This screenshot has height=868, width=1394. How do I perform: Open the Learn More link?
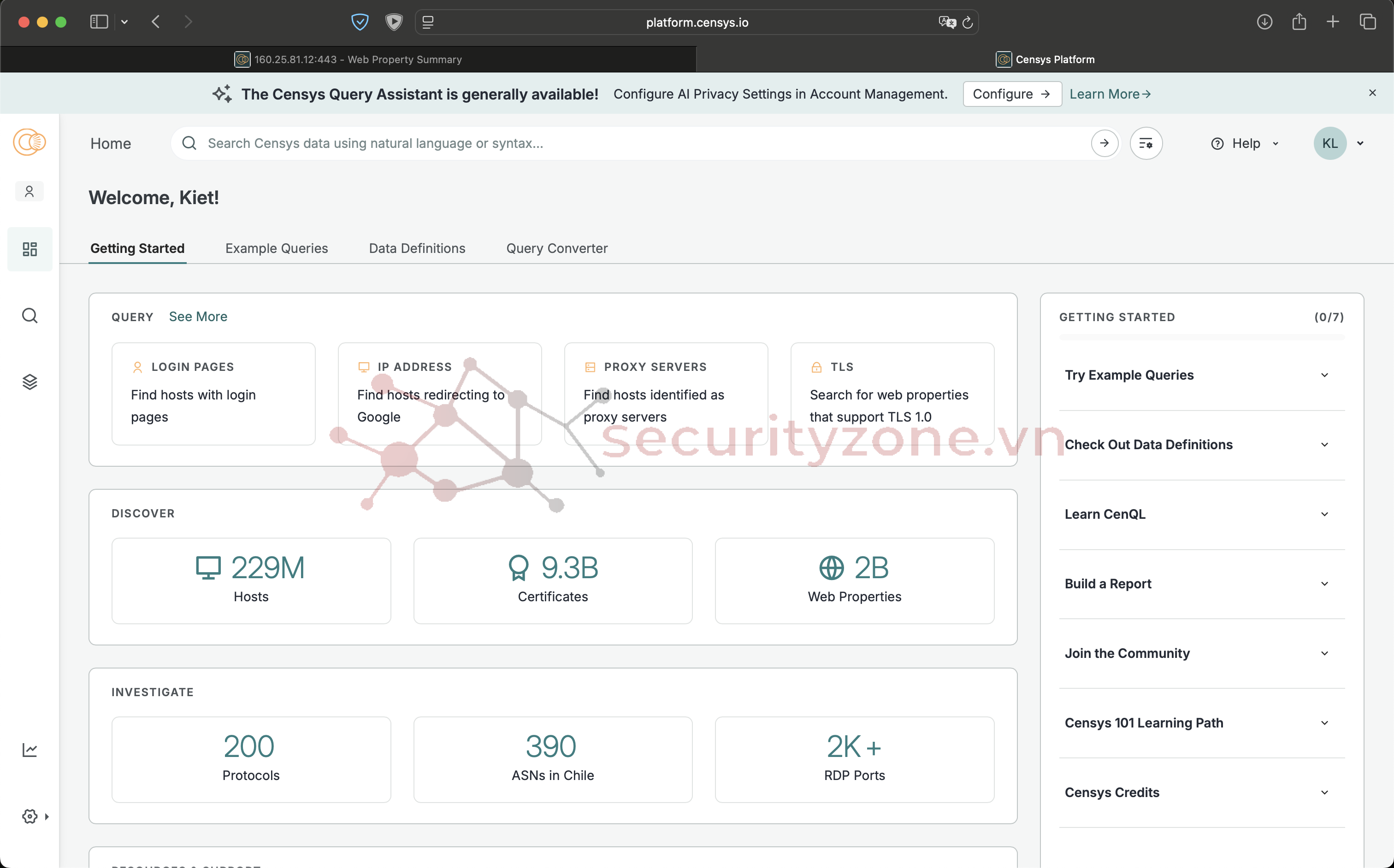(x=1110, y=94)
